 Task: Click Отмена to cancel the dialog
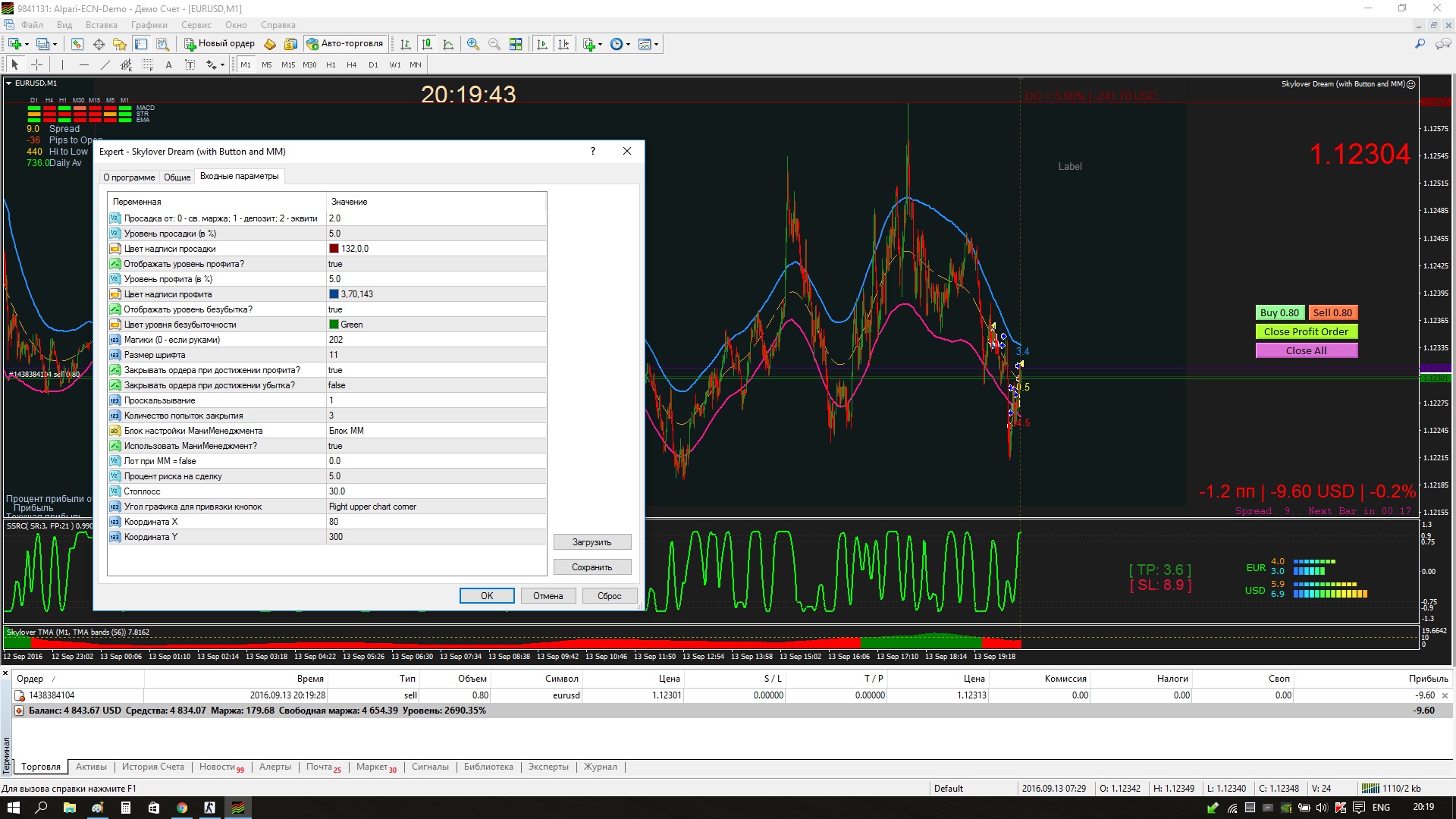click(548, 596)
